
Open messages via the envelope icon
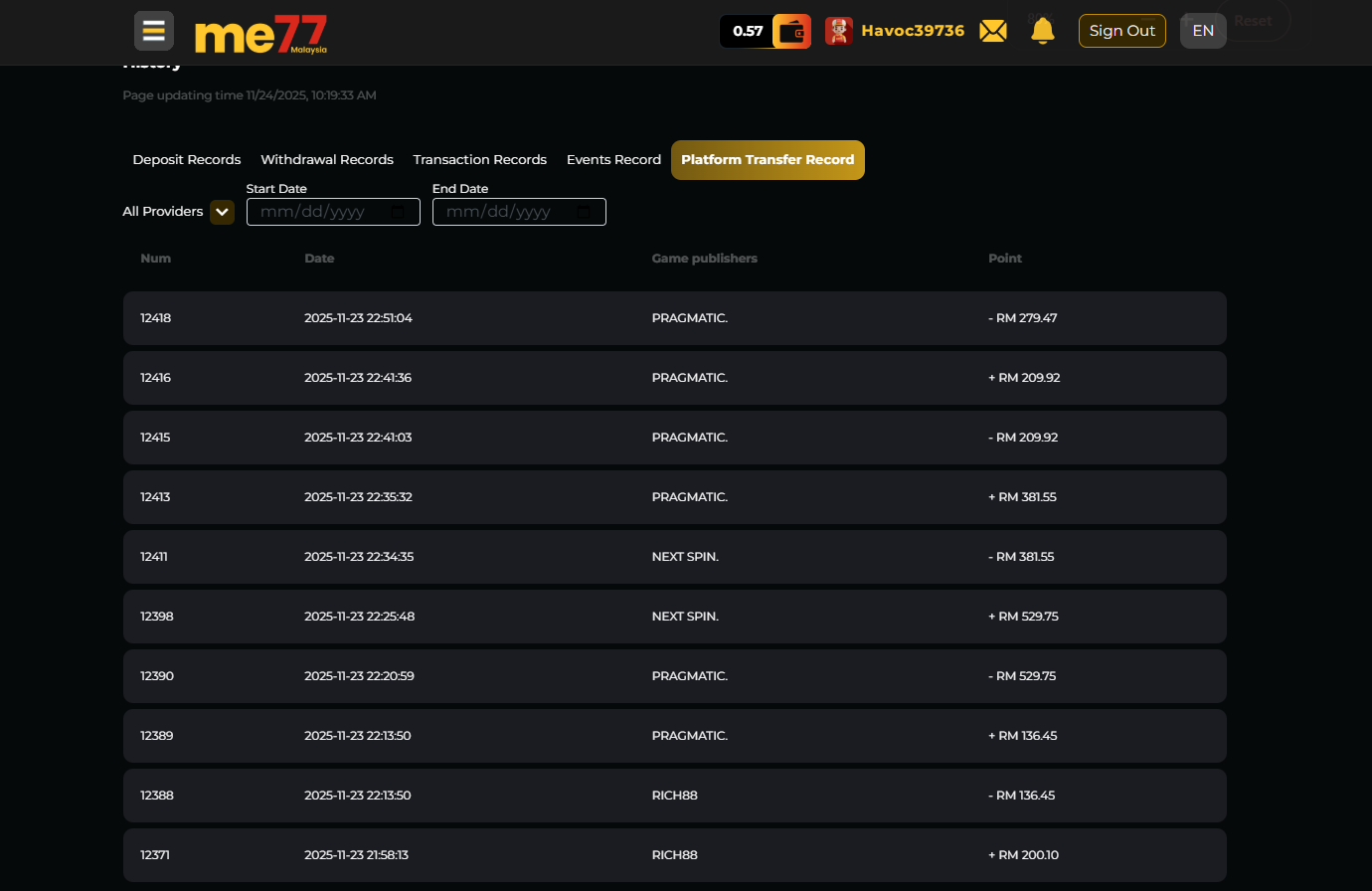click(x=992, y=31)
